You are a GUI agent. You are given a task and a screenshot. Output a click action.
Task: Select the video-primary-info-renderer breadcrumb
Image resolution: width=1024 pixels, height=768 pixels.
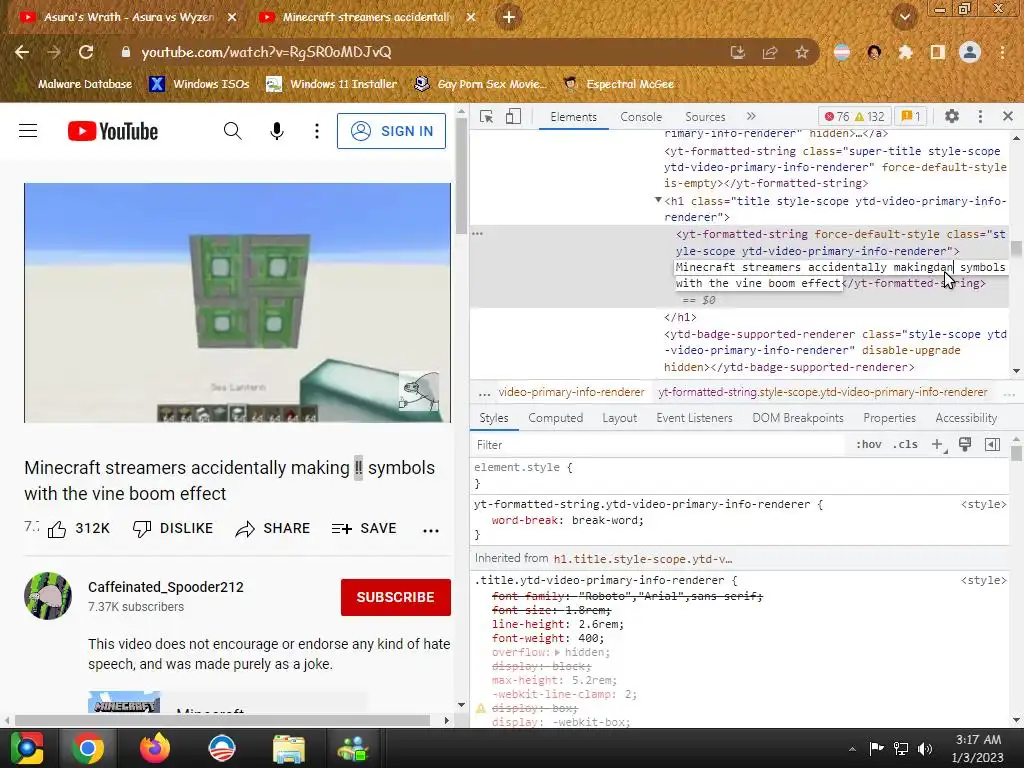(x=571, y=392)
